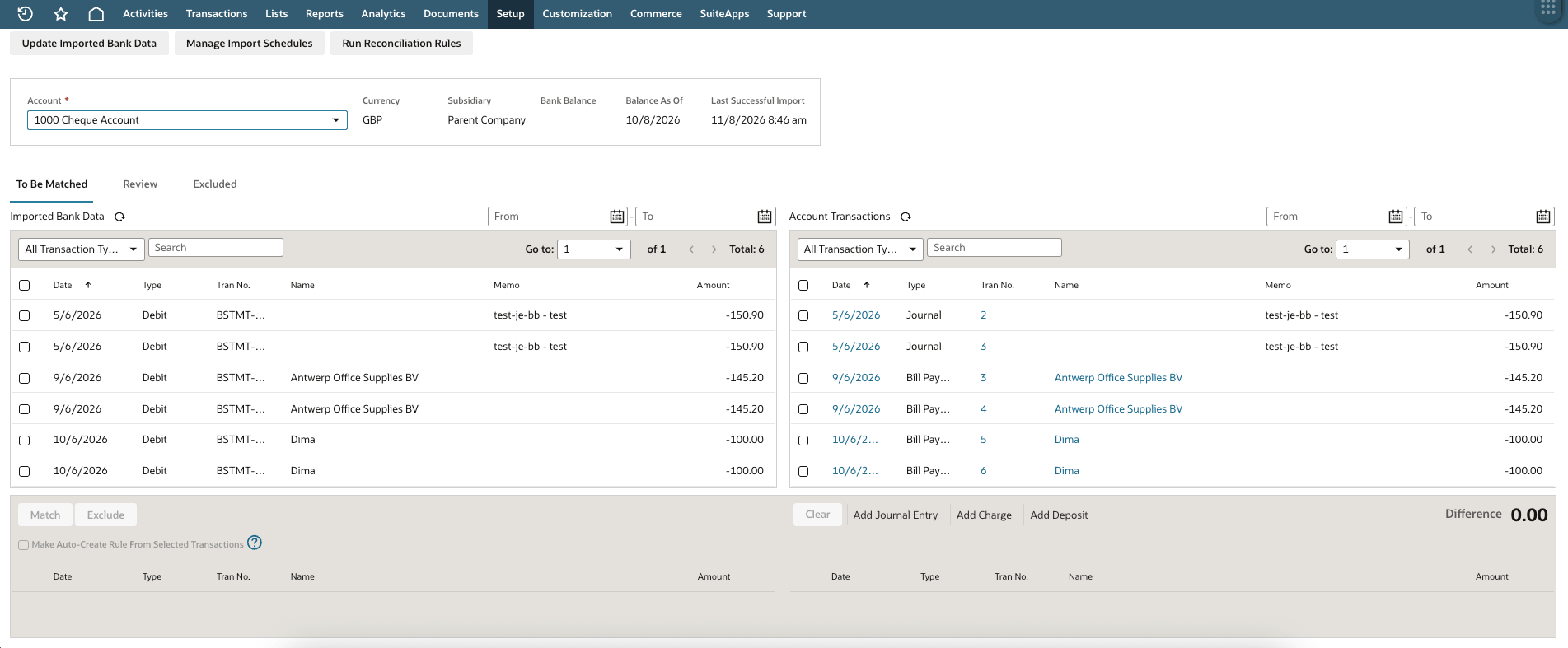The width and height of the screenshot is (1568, 648).
Task: Click Update Imported Bank Data button
Action: (x=89, y=44)
